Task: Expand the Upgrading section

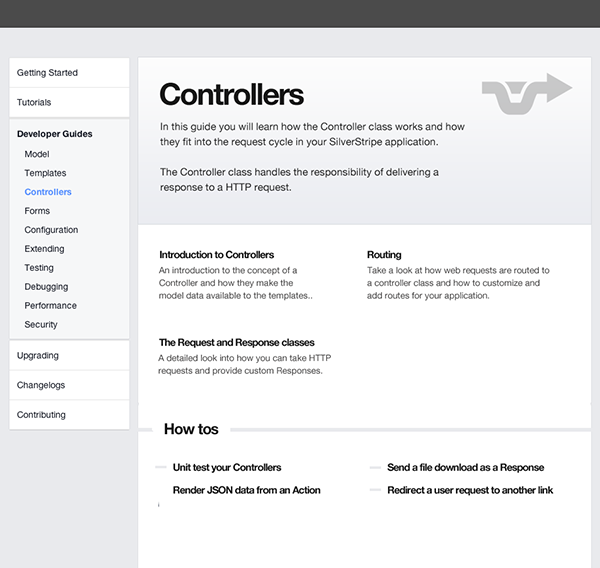Action: click(x=38, y=355)
